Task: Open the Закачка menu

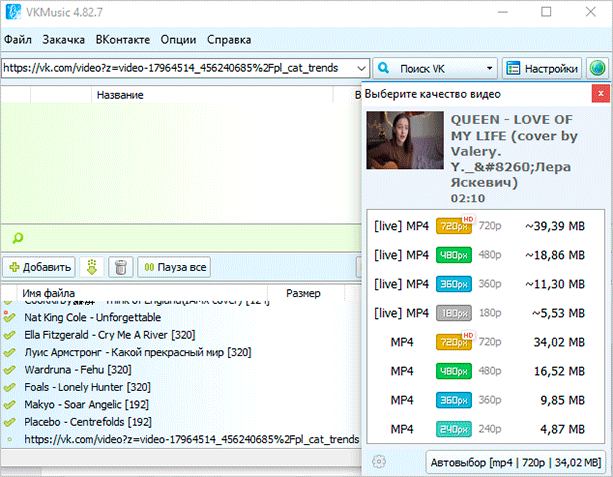Action: pyautogui.click(x=63, y=39)
